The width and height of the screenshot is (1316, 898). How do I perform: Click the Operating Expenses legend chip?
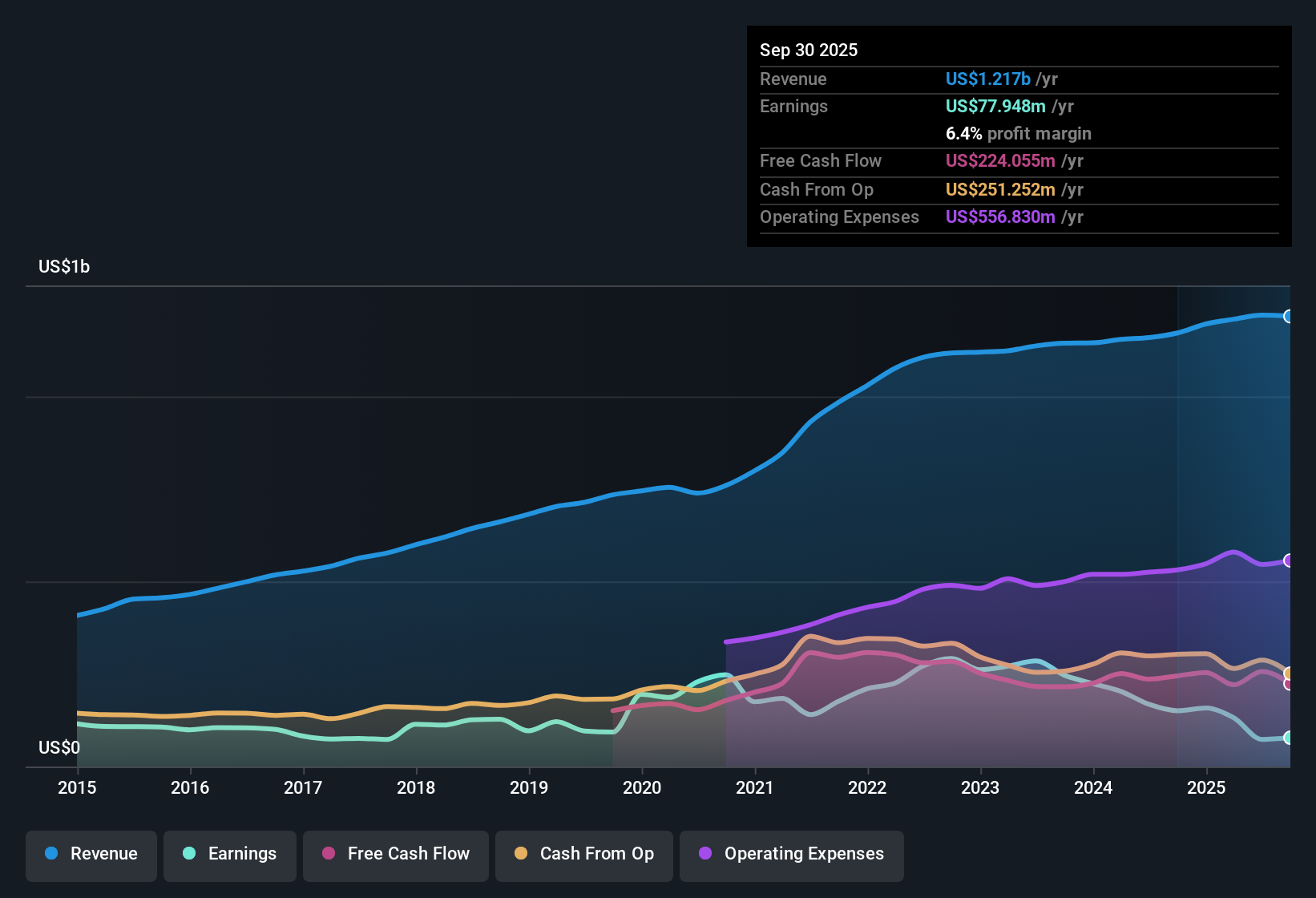tap(791, 854)
